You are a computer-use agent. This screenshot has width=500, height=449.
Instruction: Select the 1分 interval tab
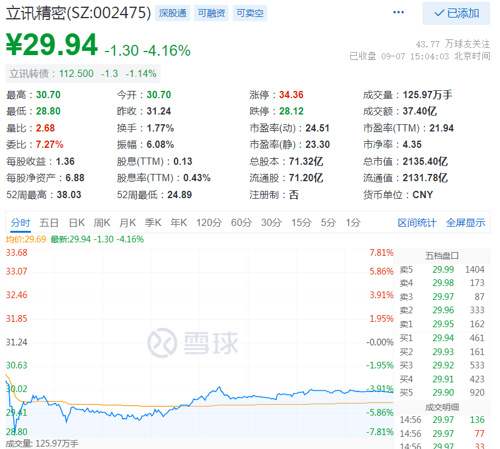(353, 223)
